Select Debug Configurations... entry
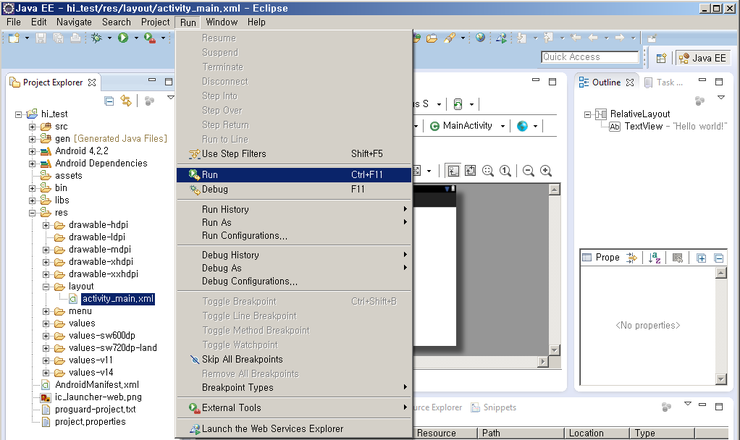The width and height of the screenshot is (740, 440). click(x=294, y=281)
